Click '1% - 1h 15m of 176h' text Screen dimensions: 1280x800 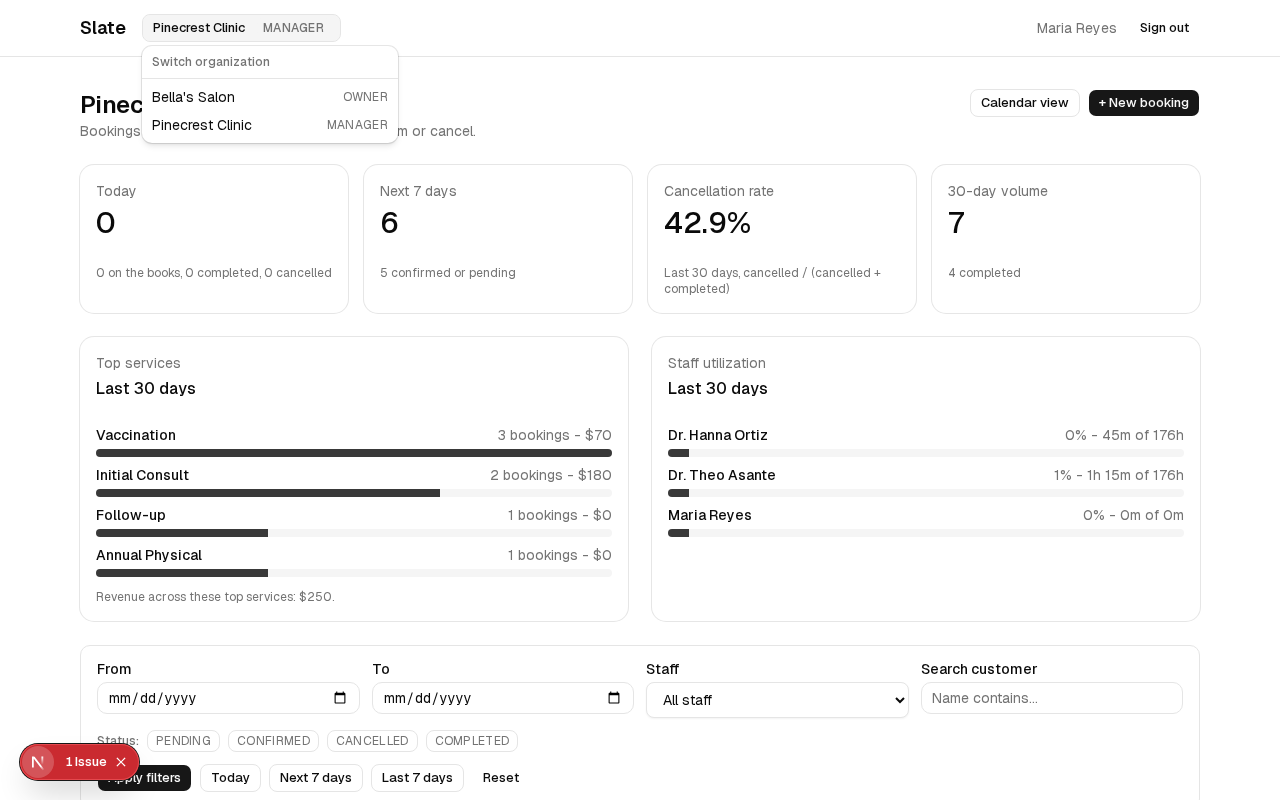point(1119,475)
